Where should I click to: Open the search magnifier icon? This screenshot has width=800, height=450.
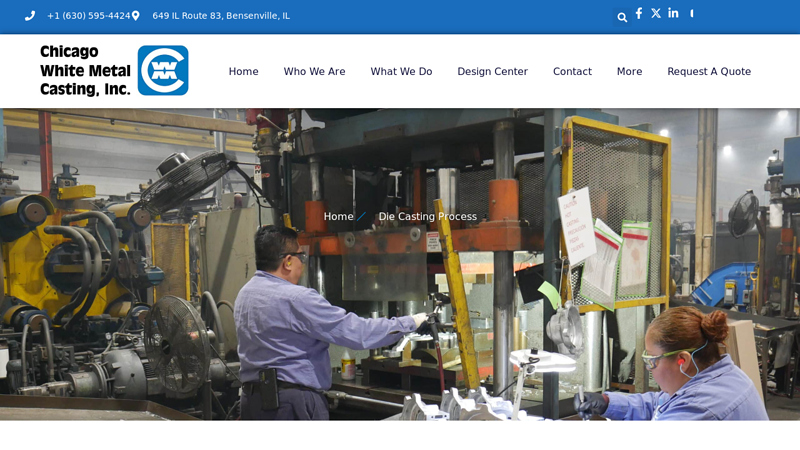622,17
